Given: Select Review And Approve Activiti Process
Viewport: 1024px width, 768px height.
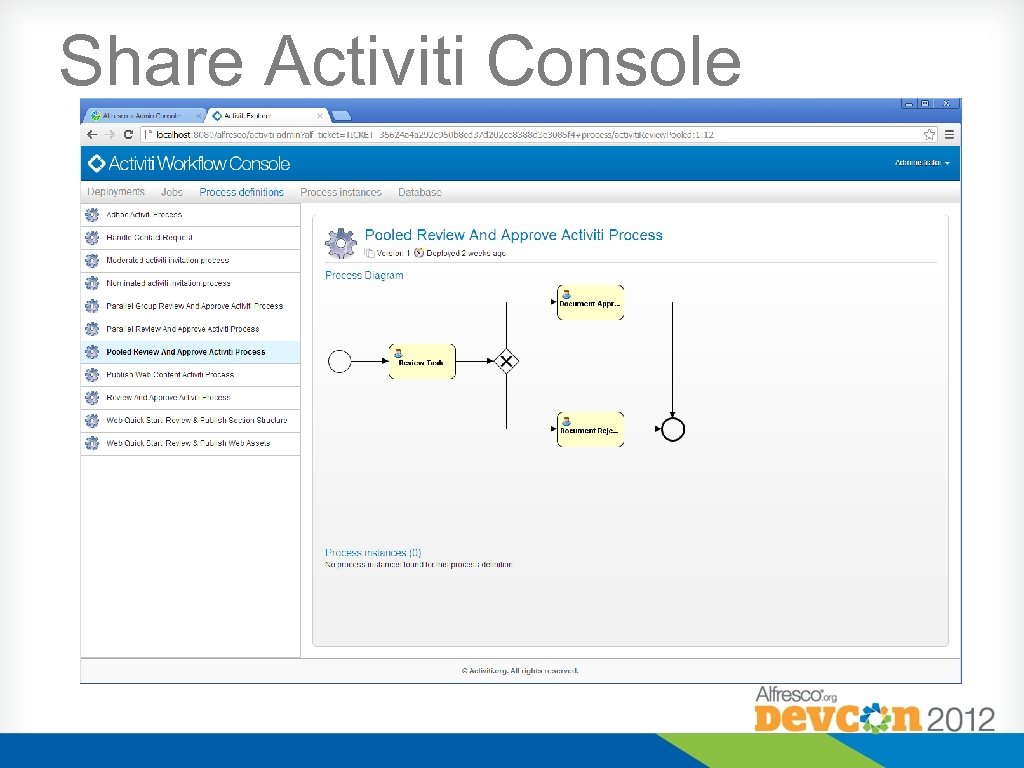Looking at the screenshot, I should pos(190,398).
